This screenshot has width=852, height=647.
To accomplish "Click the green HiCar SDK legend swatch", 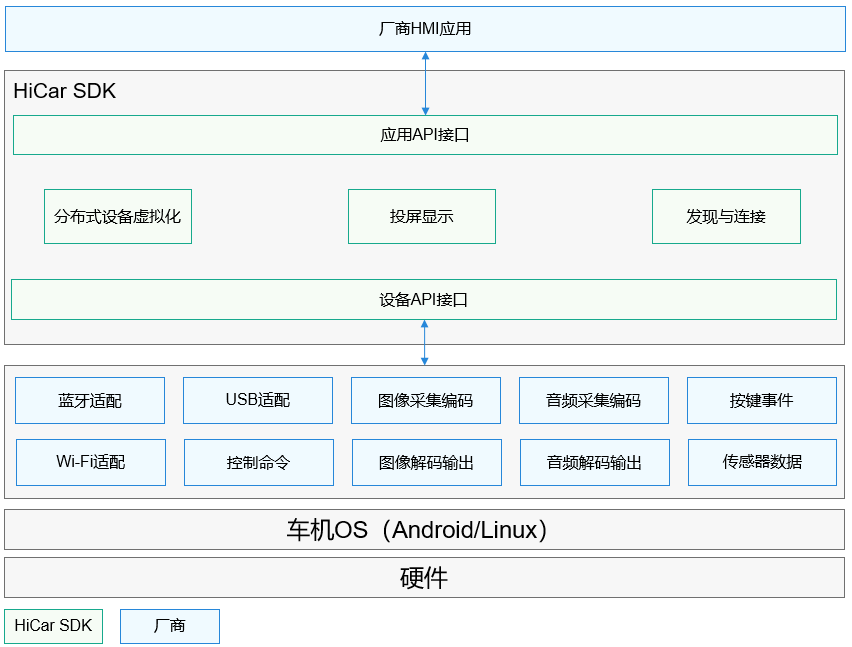I will 54,626.
